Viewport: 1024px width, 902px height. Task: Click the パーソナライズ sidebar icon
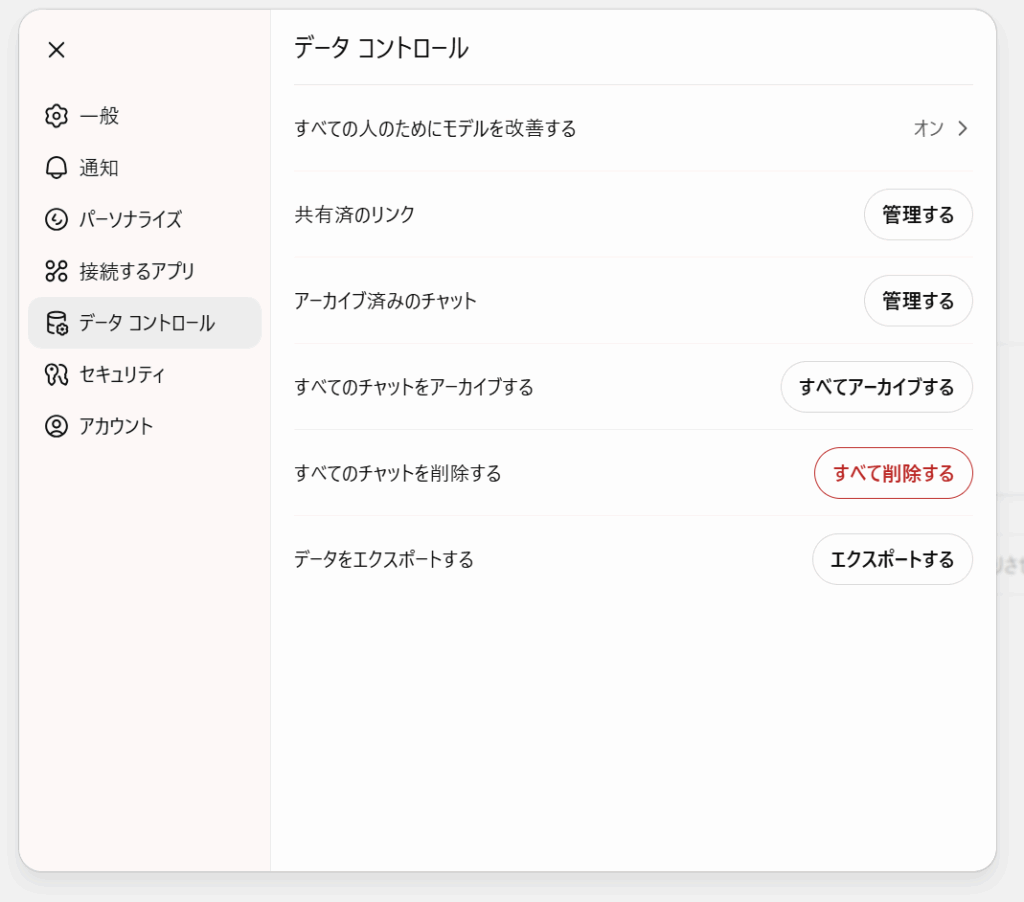[56, 219]
